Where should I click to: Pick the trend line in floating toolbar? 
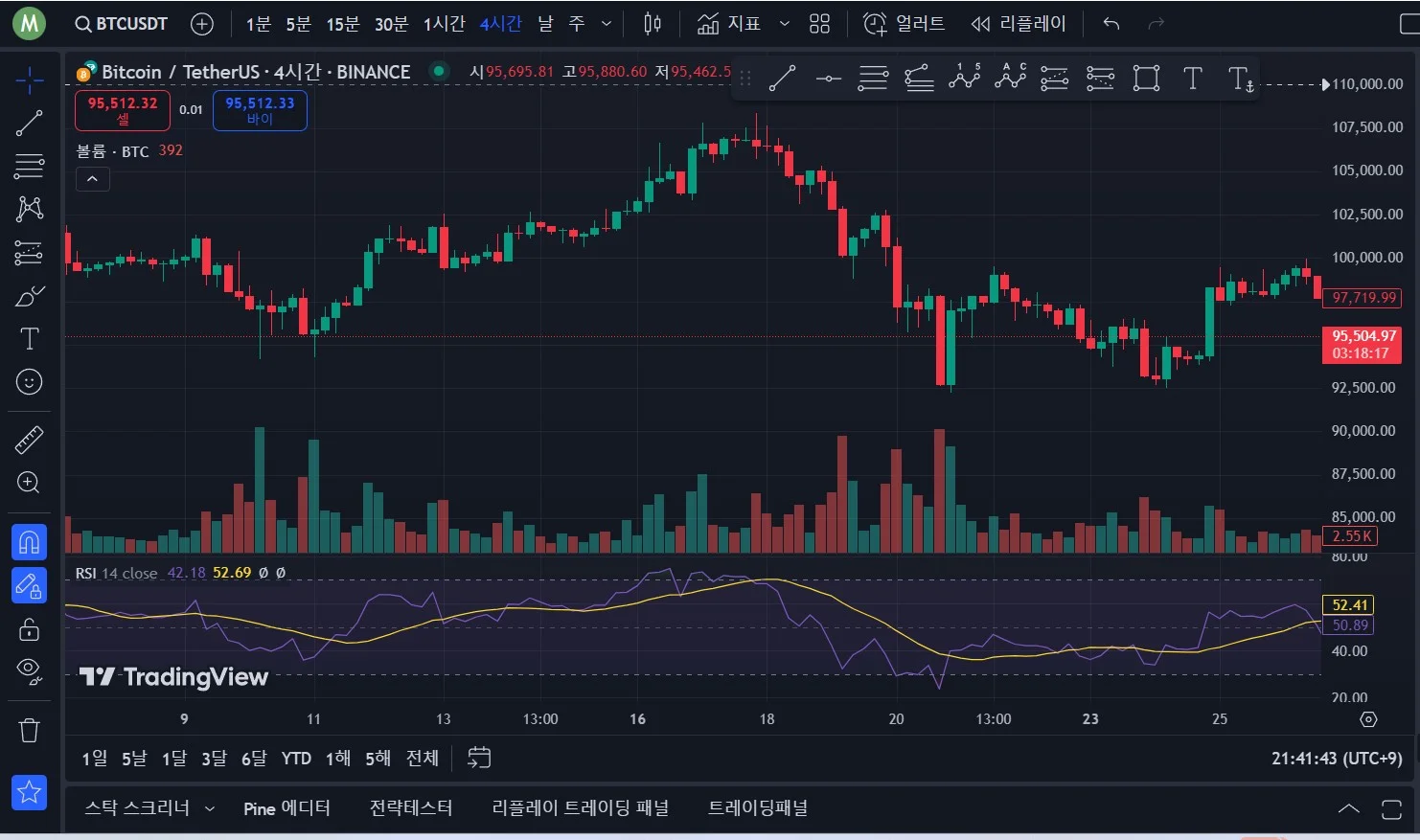click(x=782, y=79)
